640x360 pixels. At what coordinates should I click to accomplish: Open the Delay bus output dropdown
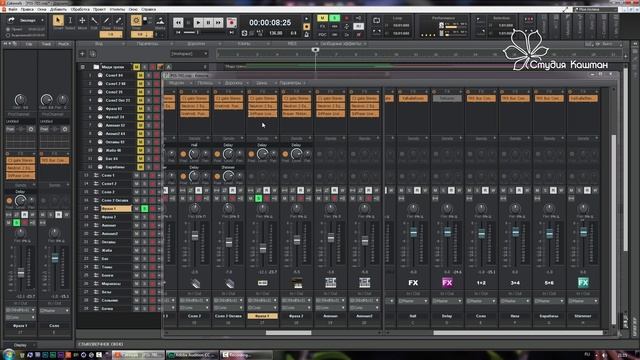coord(447,301)
